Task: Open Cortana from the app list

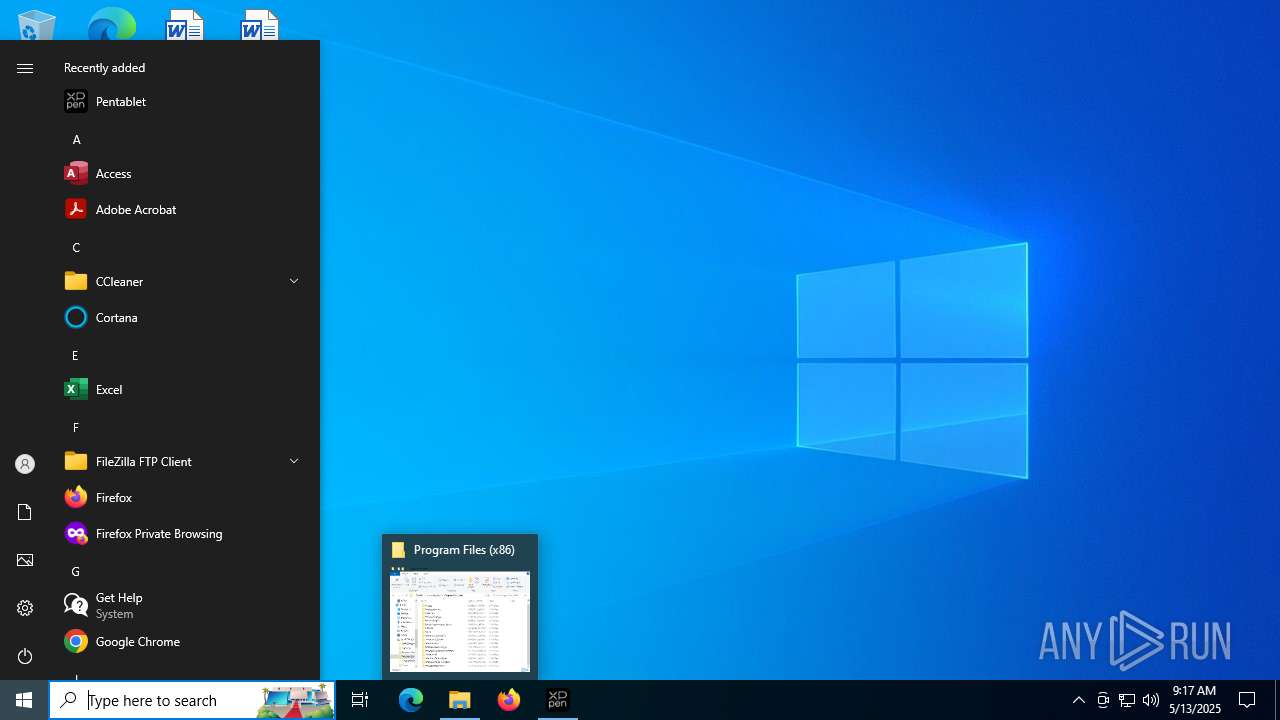Action: coord(184,317)
